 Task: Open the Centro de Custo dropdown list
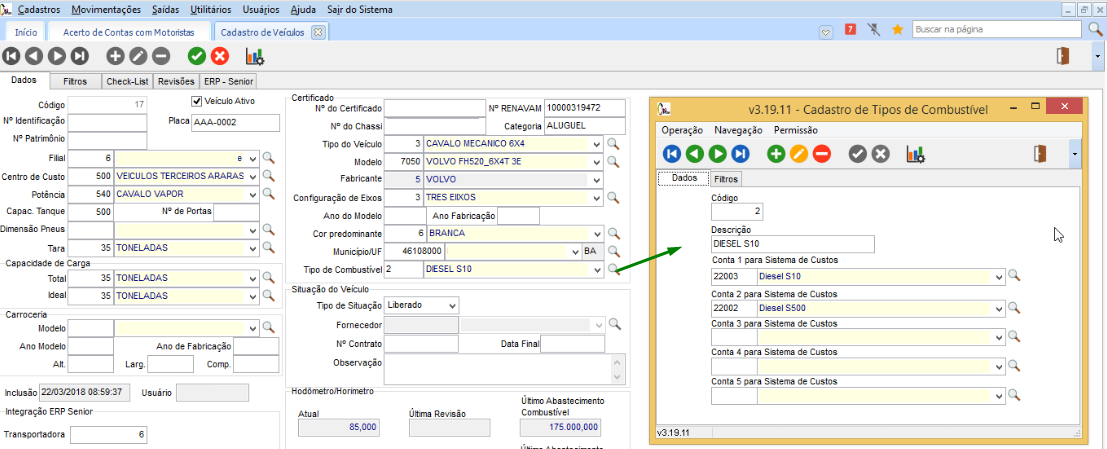click(x=252, y=176)
